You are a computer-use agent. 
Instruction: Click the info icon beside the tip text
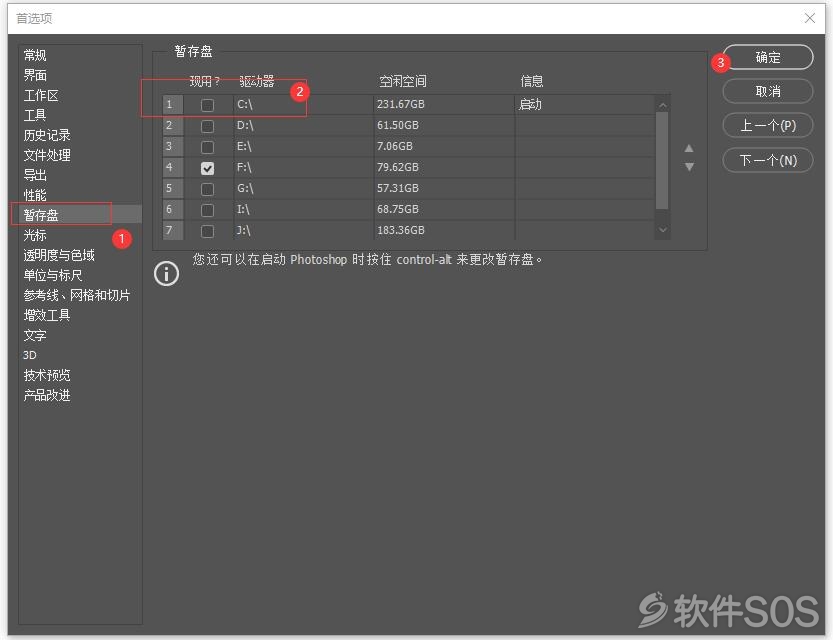click(x=166, y=274)
